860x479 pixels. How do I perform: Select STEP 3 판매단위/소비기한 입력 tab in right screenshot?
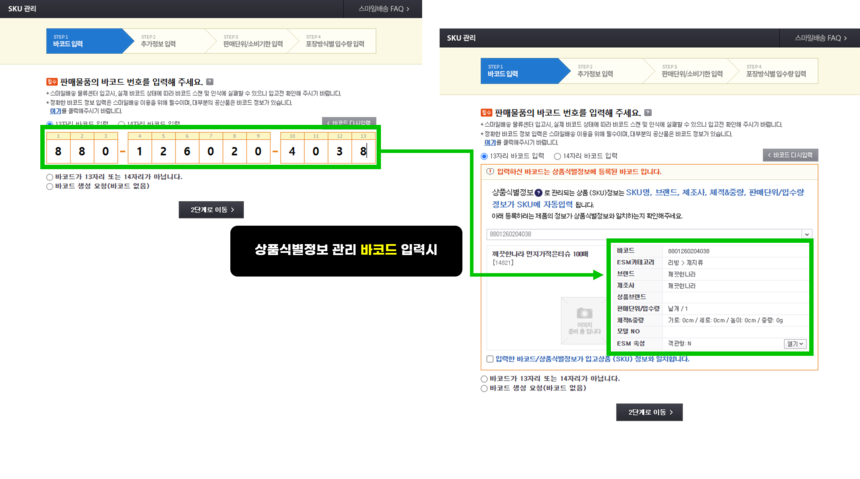[692, 71]
